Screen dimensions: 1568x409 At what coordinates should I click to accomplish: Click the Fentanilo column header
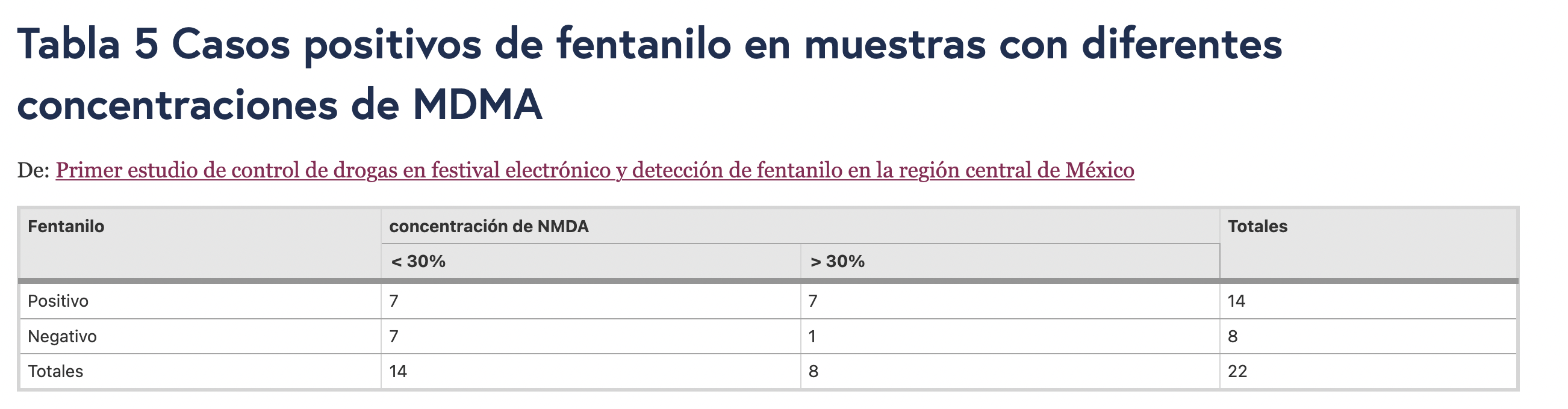tap(66, 227)
